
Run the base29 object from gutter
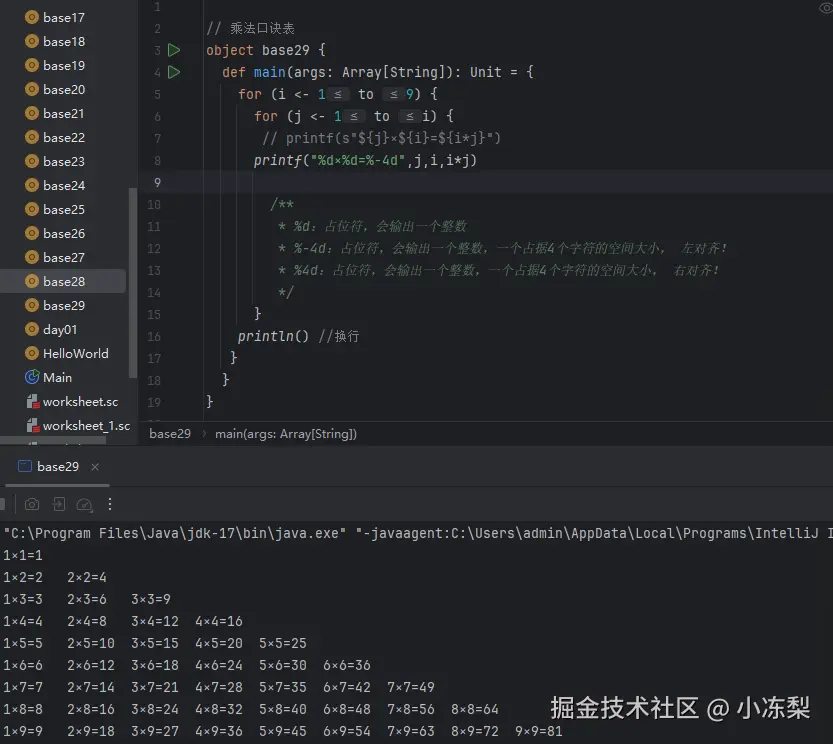pos(174,50)
